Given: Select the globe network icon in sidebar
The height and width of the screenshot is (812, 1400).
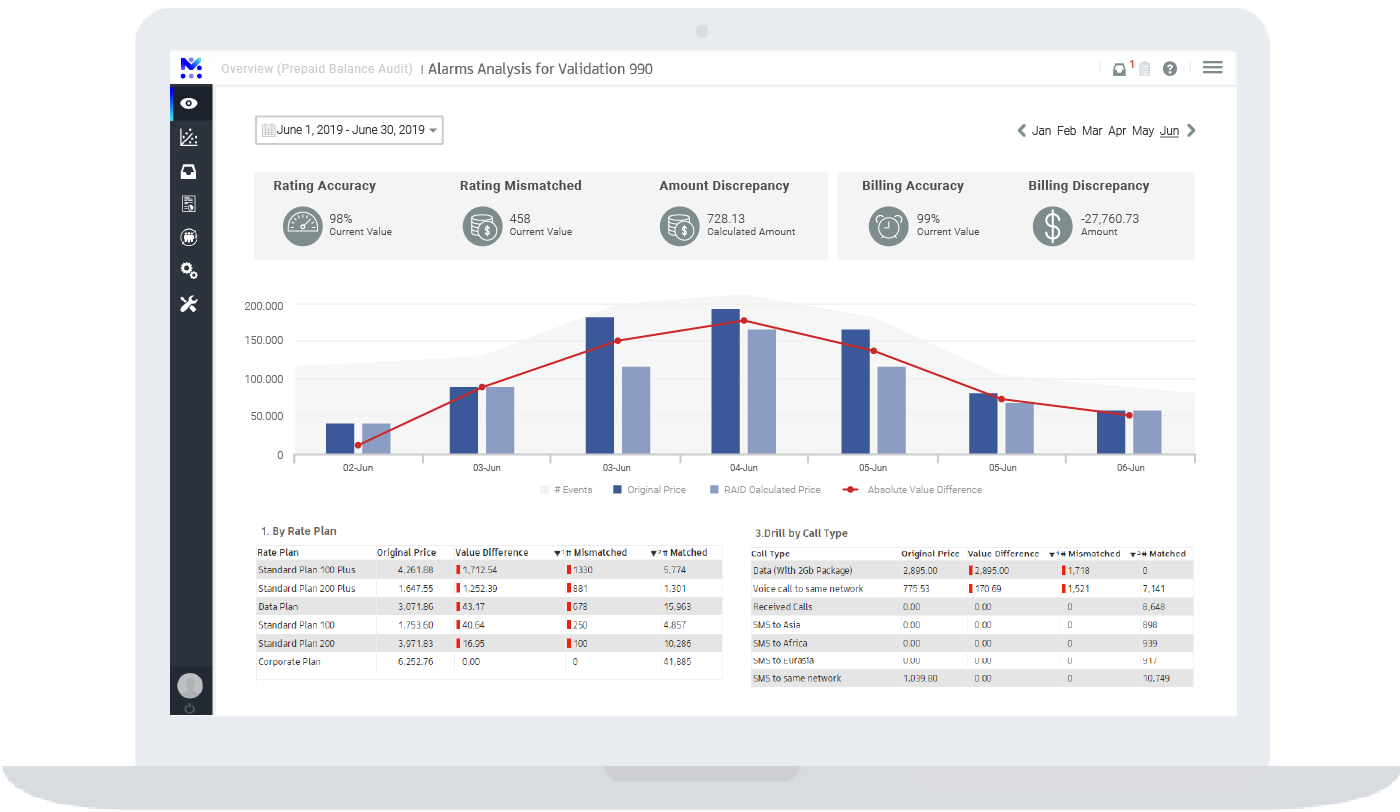Looking at the screenshot, I should coord(189,237).
